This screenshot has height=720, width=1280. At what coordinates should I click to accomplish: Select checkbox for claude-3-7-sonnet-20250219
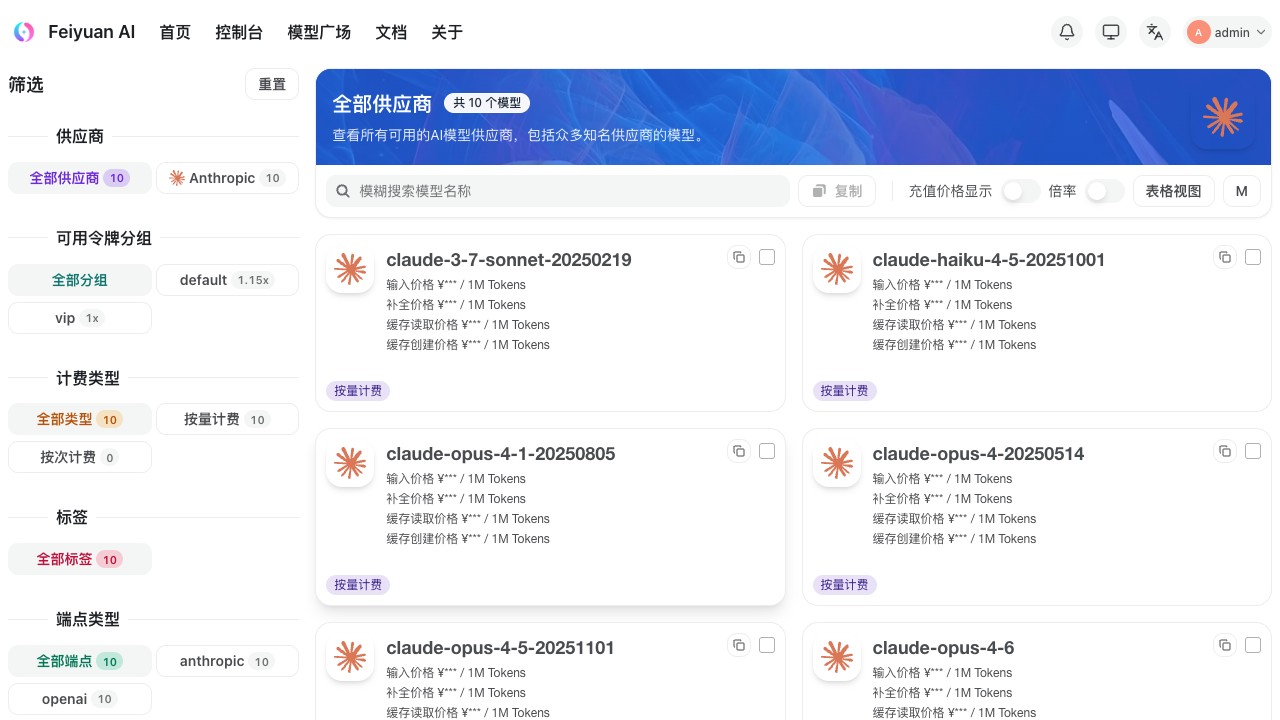coord(767,257)
